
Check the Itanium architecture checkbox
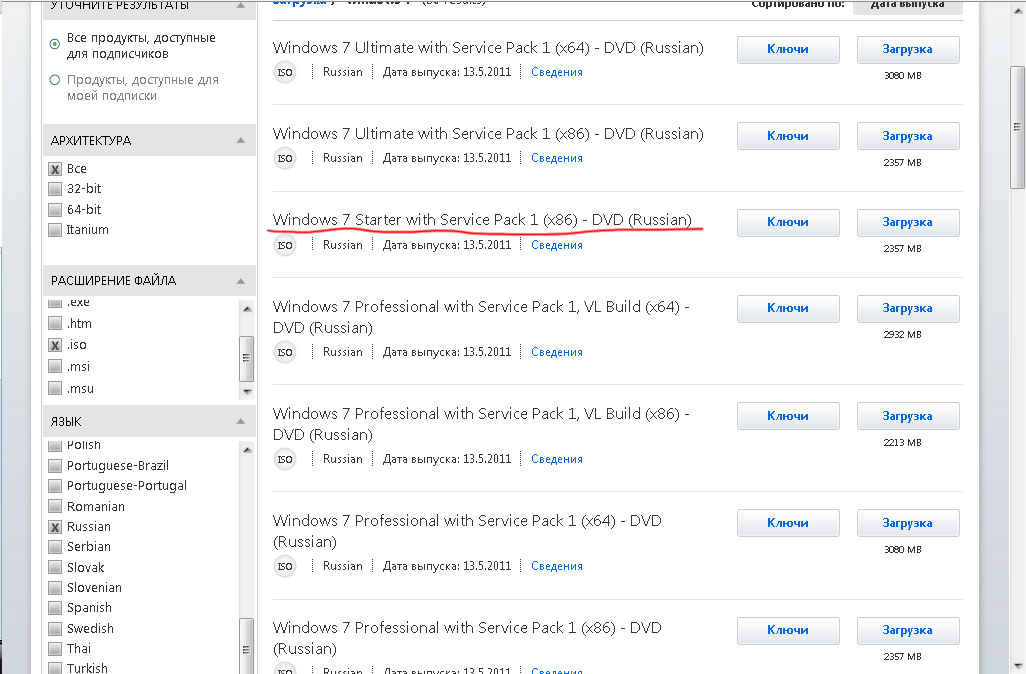click(x=56, y=230)
